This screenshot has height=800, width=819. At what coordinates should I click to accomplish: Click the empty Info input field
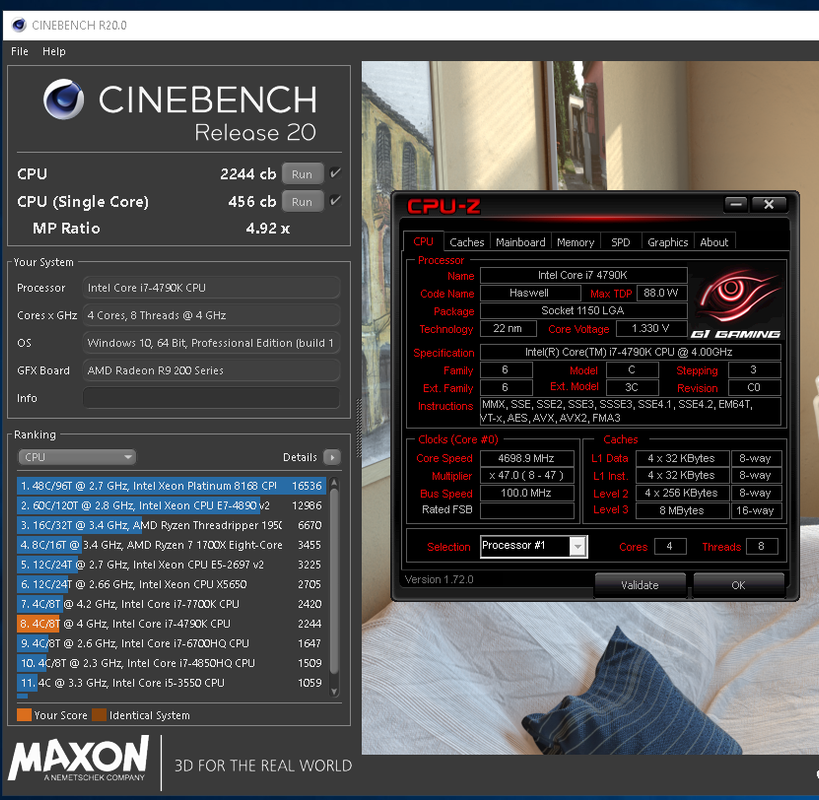pos(211,398)
